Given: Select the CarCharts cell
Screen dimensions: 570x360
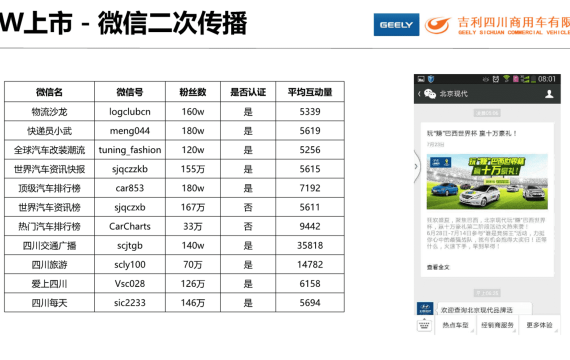Looking at the screenshot, I should [x=130, y=227].
